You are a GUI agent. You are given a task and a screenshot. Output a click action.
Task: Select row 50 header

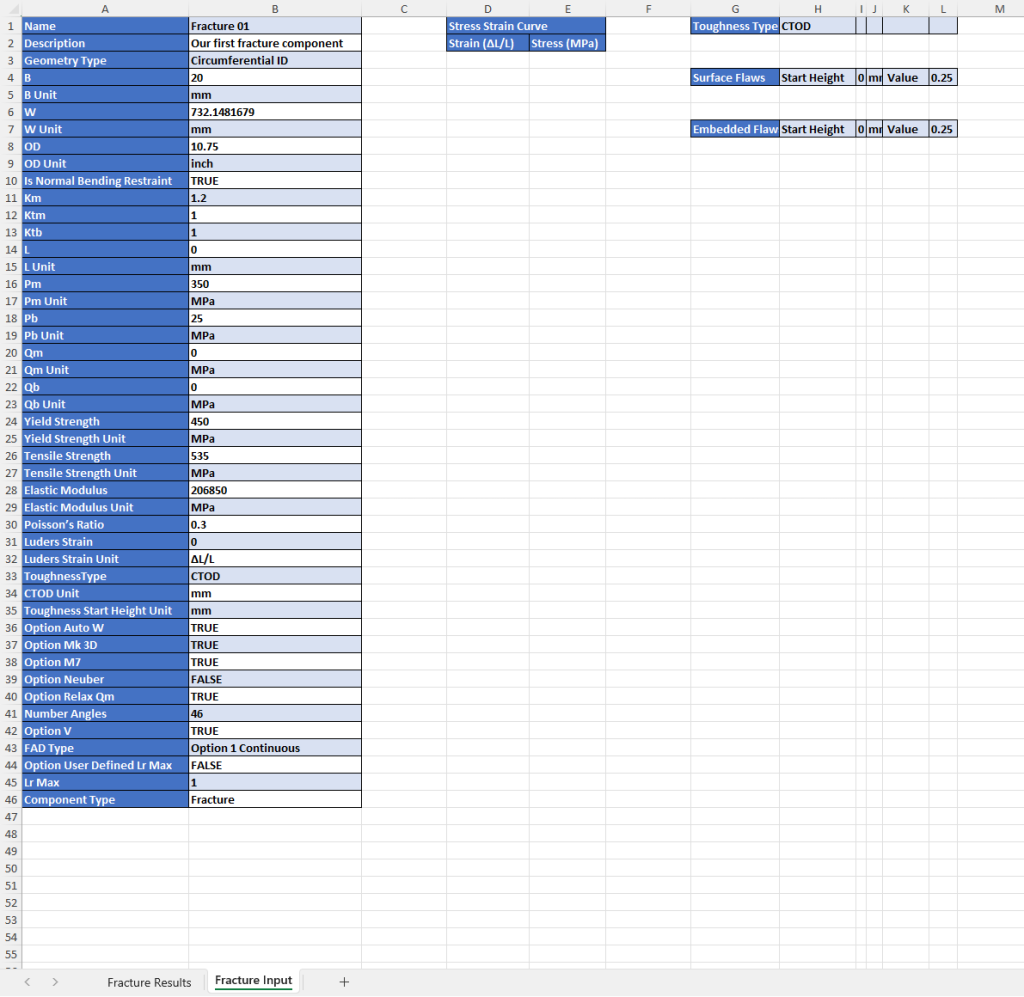[11, 869]
